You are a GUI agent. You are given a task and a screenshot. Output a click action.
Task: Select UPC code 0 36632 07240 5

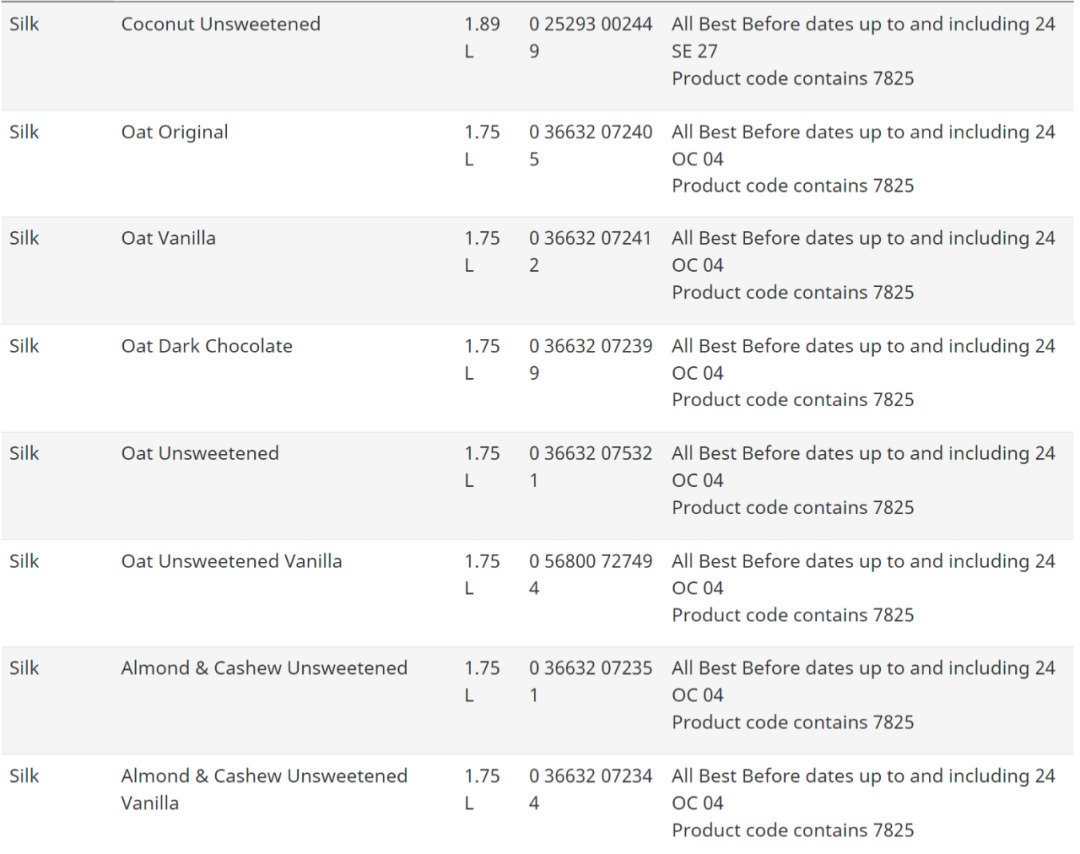[x=590, y=145]
